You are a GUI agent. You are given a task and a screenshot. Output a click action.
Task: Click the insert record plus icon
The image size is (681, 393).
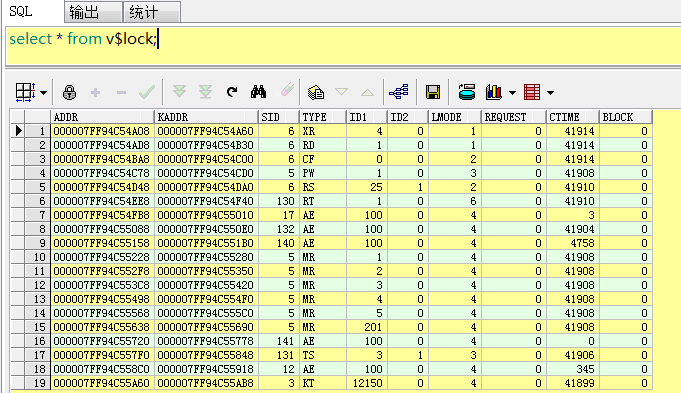pyautogui.click(x=96, y=92)
